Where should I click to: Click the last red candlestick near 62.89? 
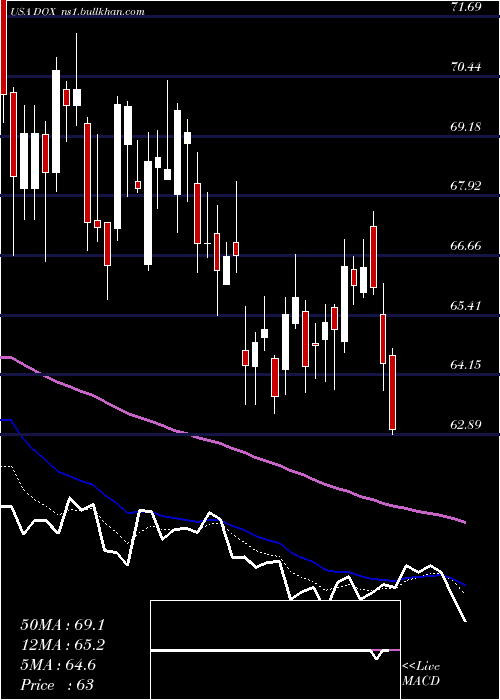[392, 392]
